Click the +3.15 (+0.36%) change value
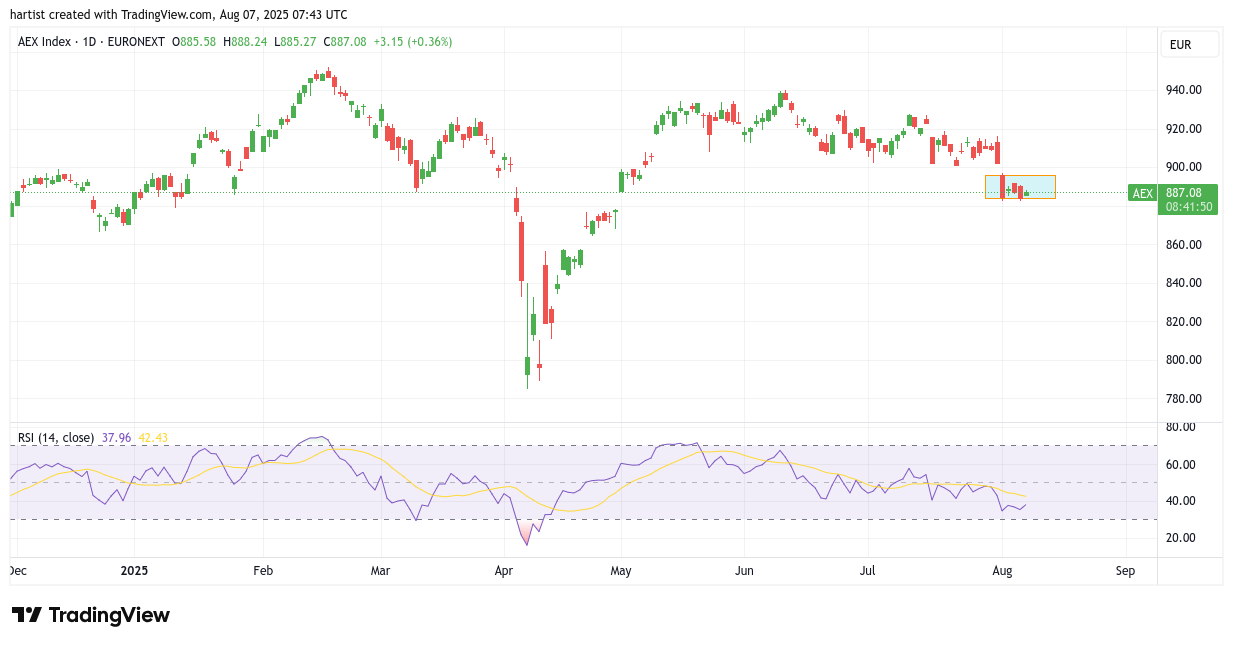 coord(413,42)
